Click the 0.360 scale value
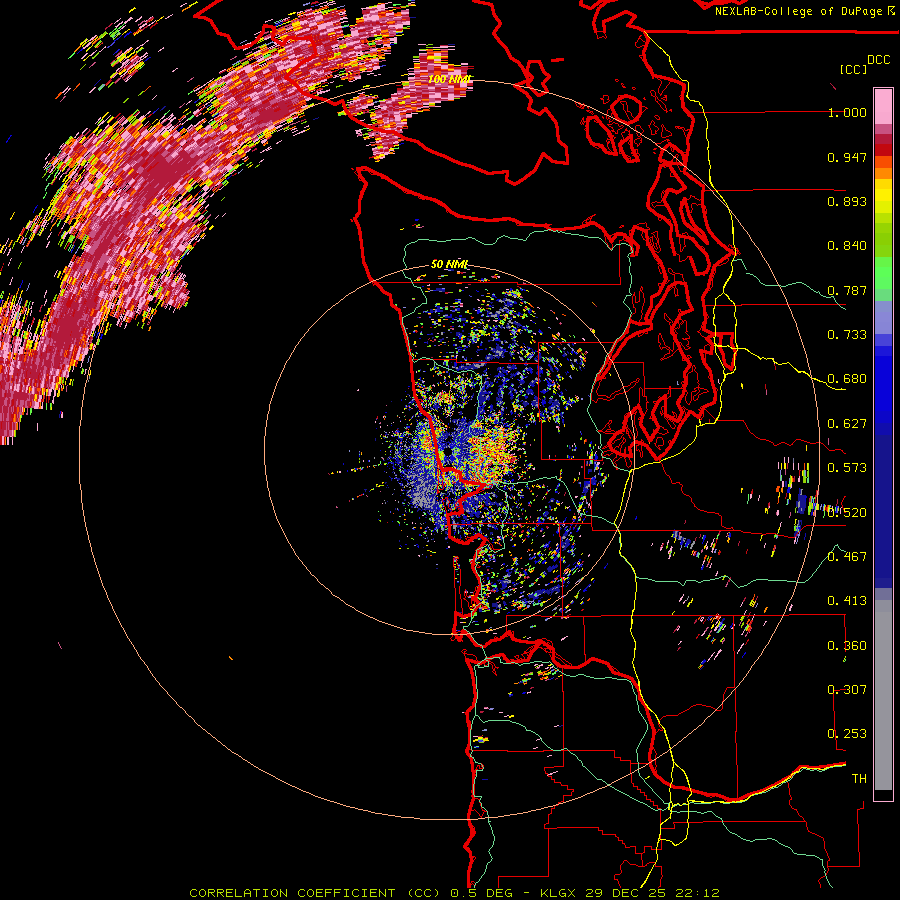This screenshot has width=900, height=900. pos(847,645)
